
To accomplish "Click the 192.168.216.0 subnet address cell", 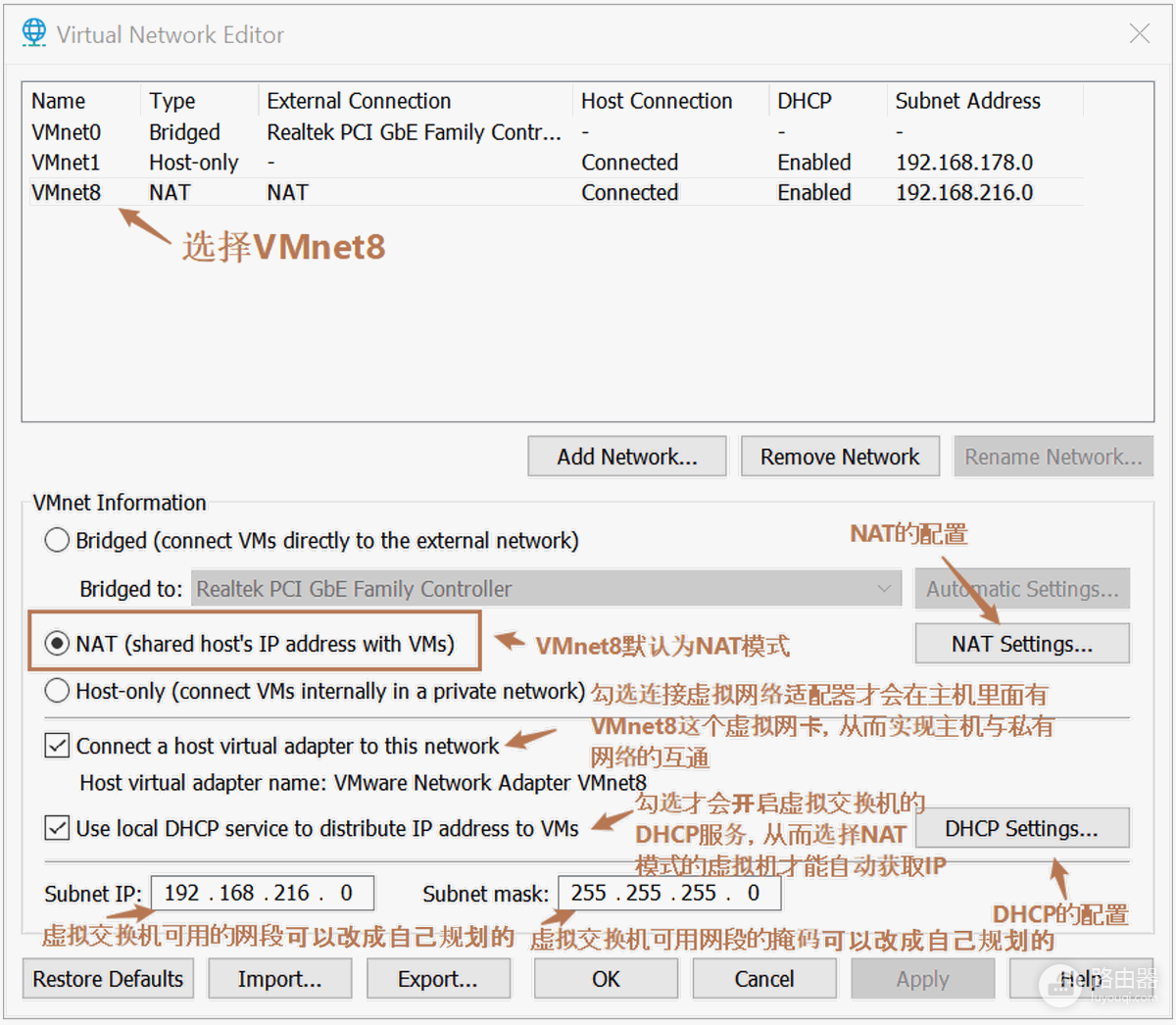I will click(x=964, y=193).
